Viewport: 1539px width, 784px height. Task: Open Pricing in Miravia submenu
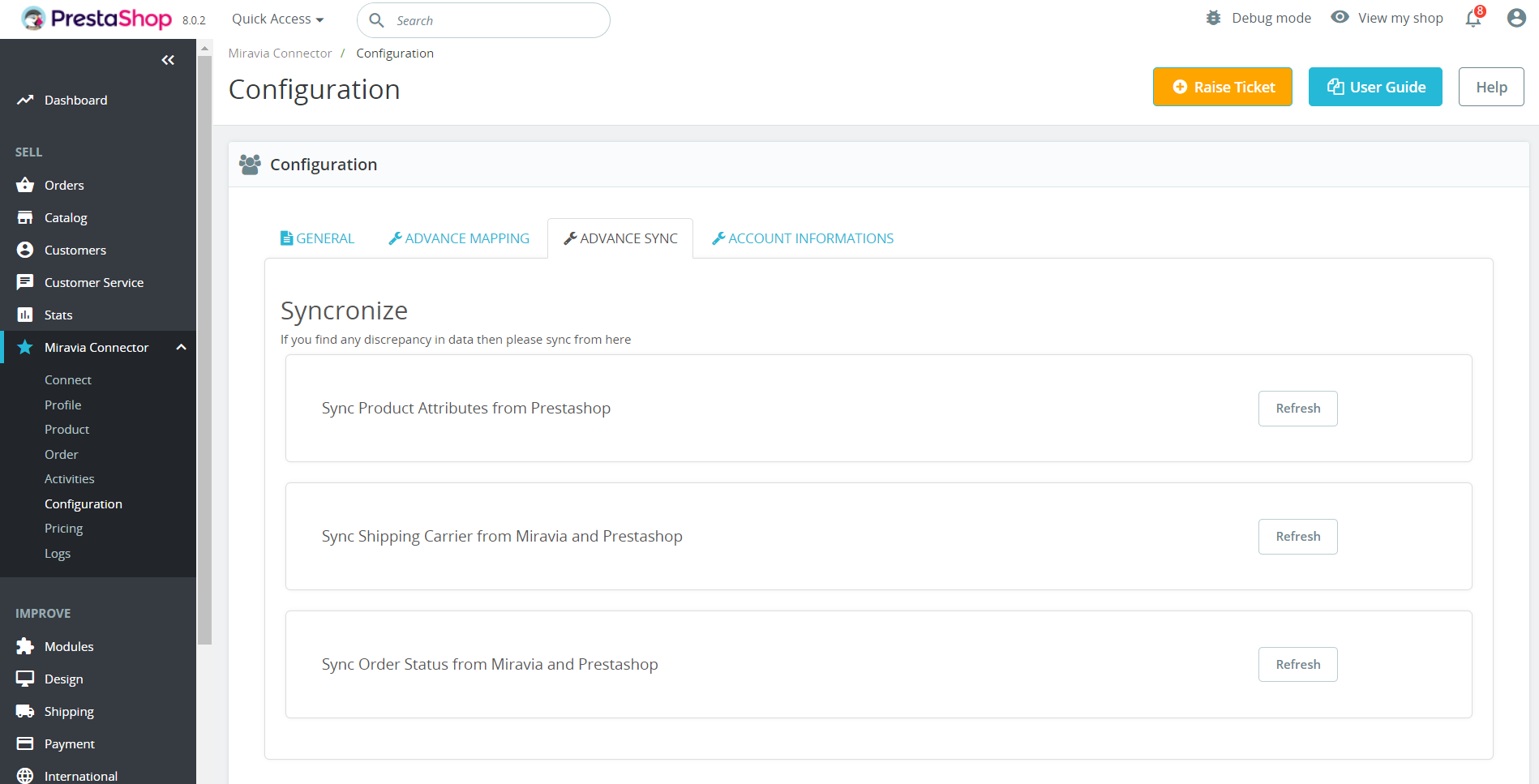tap(64, 528)
